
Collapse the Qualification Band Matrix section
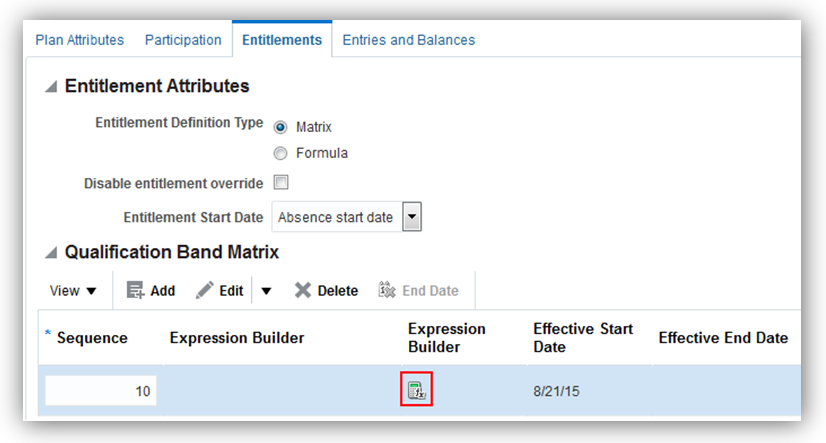51,252
